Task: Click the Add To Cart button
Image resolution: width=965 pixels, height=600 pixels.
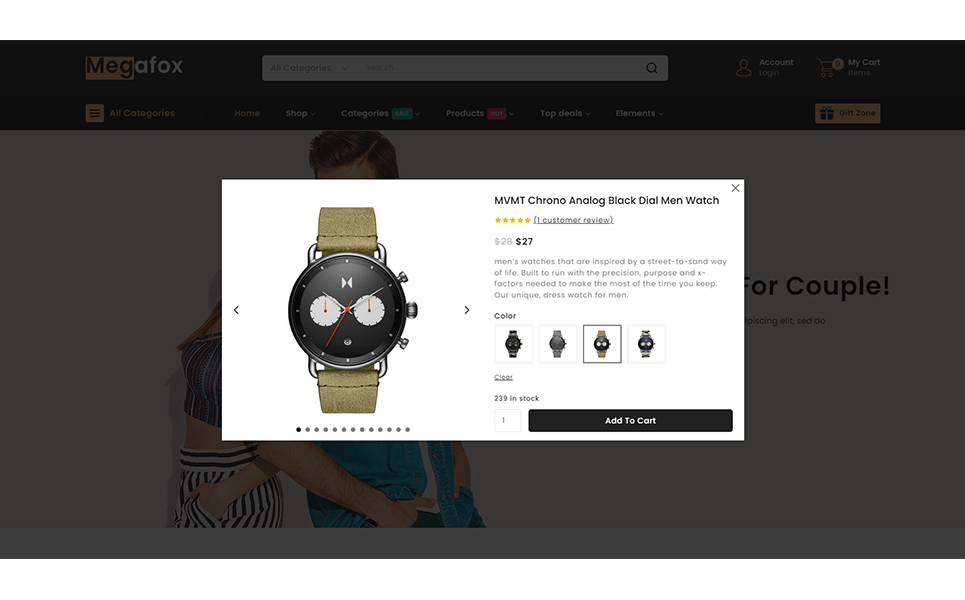Action: pos(630,421)
